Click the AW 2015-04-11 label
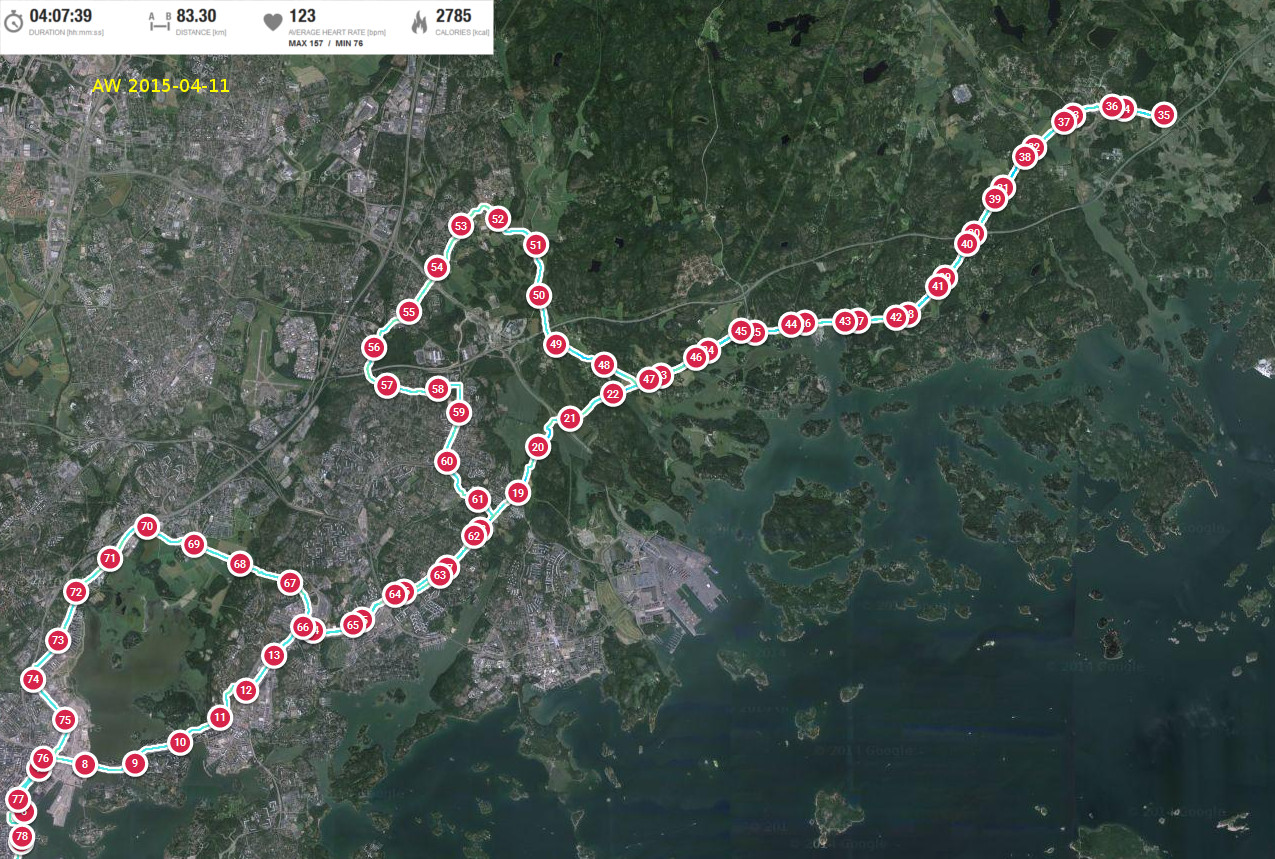Screen dimensions: 1275x859 pyautogui.click(x=161, y=86)
